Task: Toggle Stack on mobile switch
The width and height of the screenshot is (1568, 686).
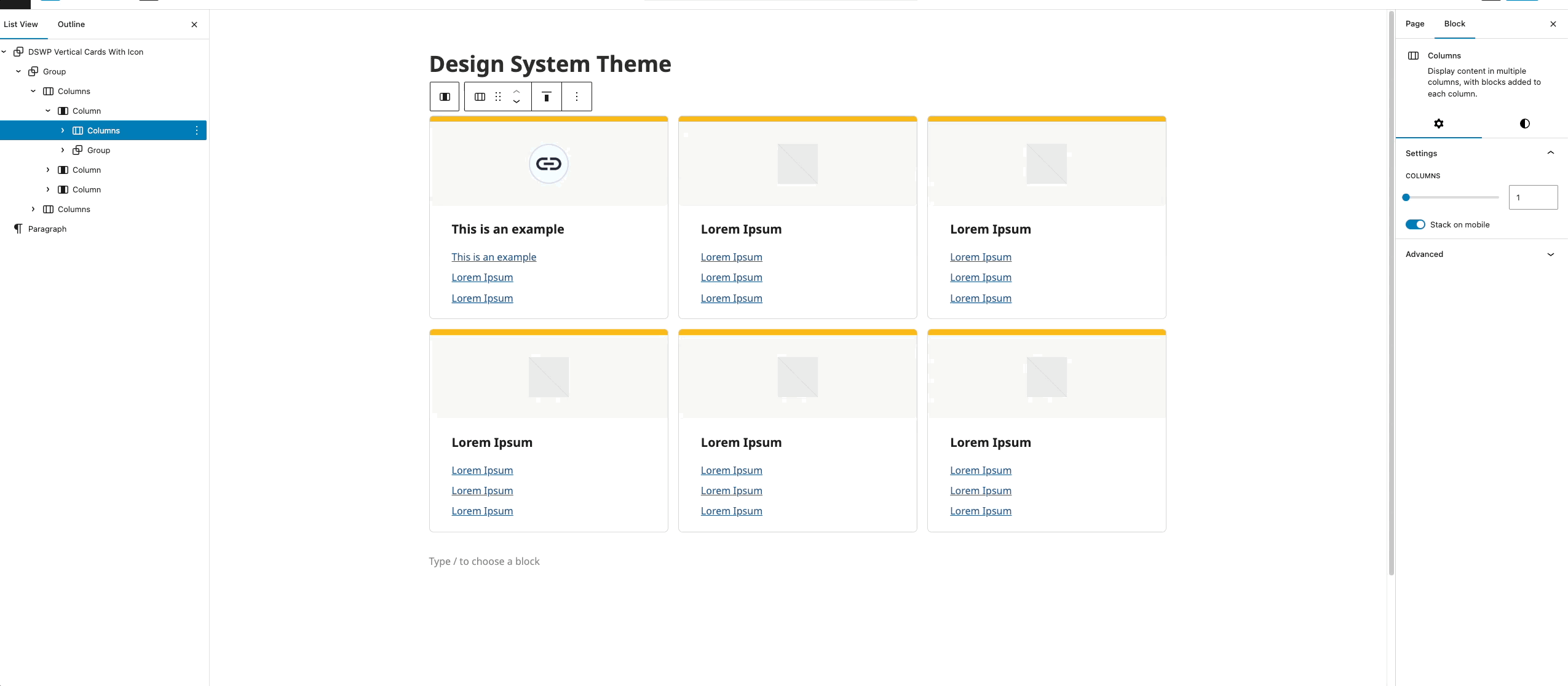Action: [x=1416, y=224]
